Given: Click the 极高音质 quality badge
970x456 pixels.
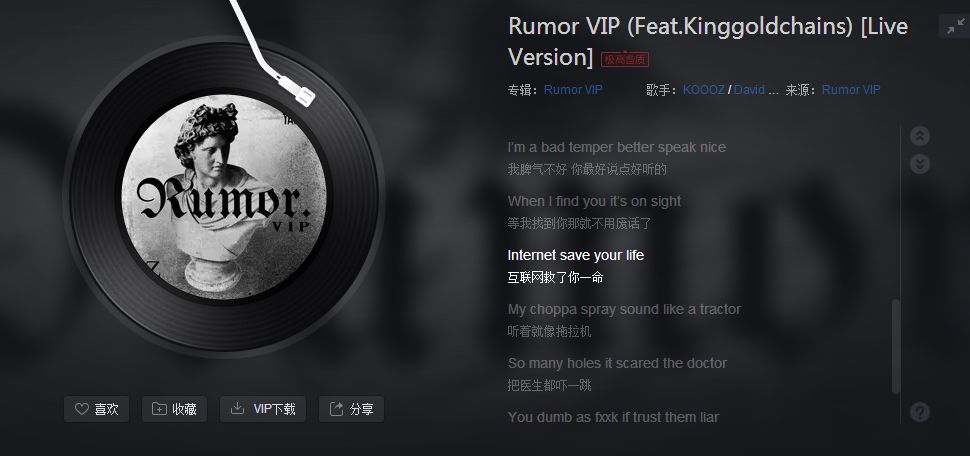Looking at the screenshot, I should pyautogui.click(x=625, y=59).
